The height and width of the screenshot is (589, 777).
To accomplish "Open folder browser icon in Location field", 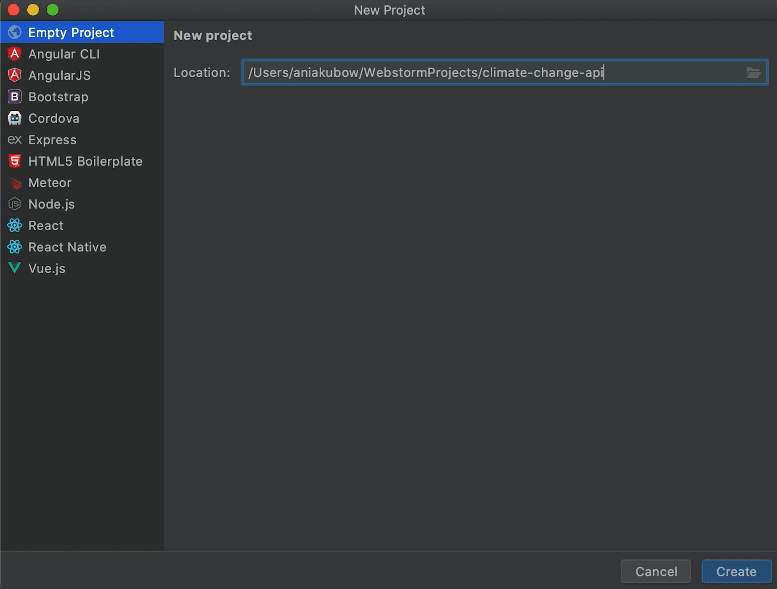I will tap(753, 73).
